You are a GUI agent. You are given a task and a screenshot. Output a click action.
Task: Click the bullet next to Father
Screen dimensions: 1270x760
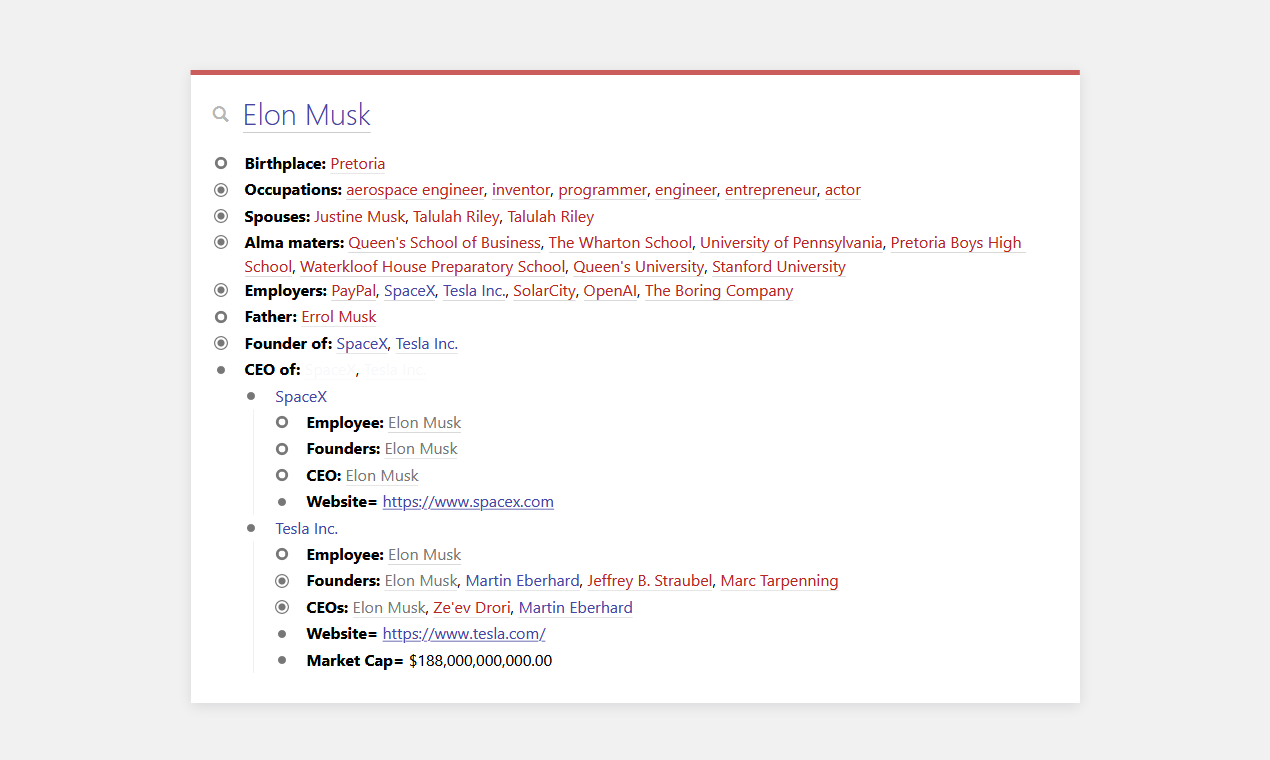pos(221,317)
